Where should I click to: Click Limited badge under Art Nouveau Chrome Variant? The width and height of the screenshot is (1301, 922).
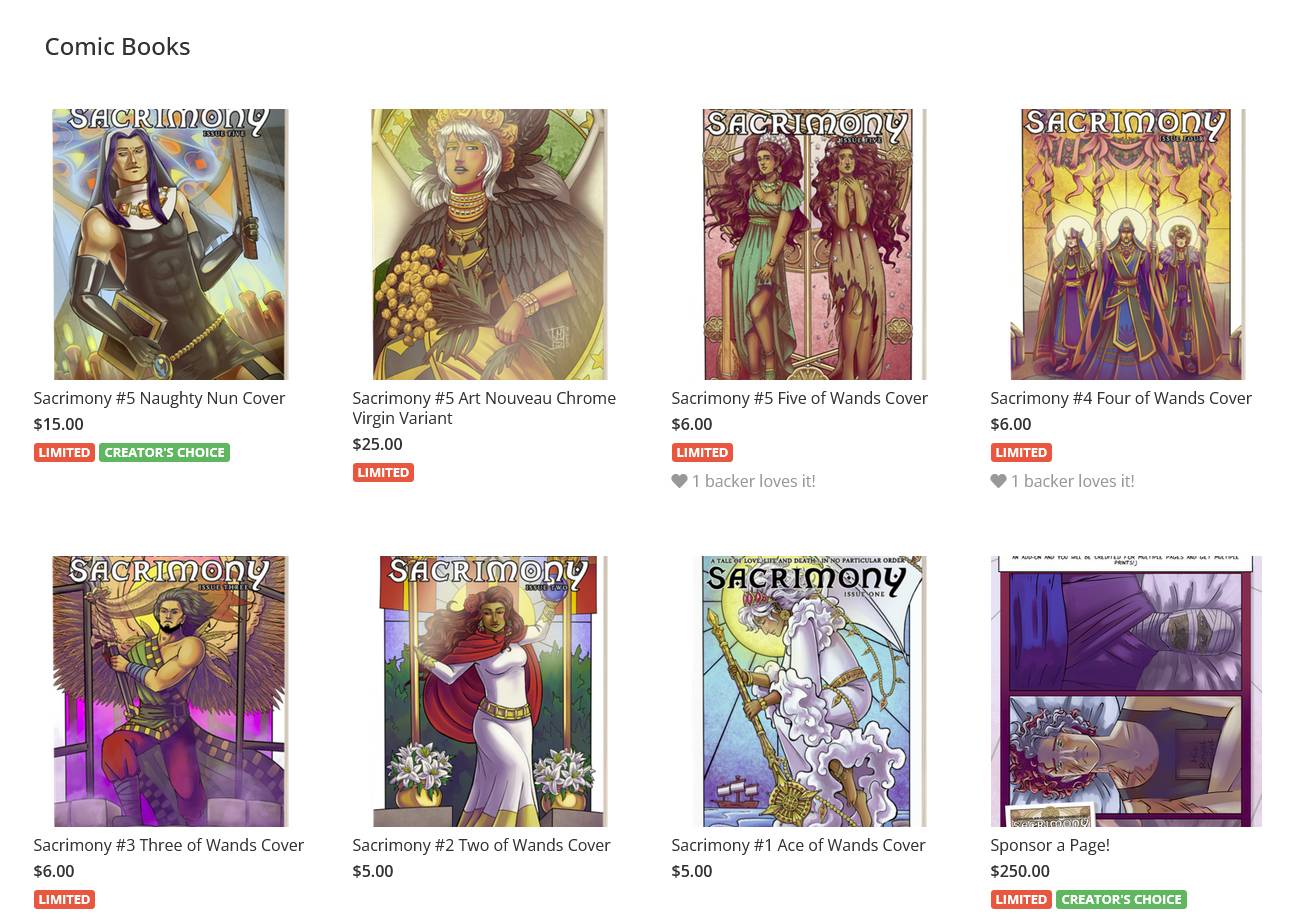click(x=383, y=472)
